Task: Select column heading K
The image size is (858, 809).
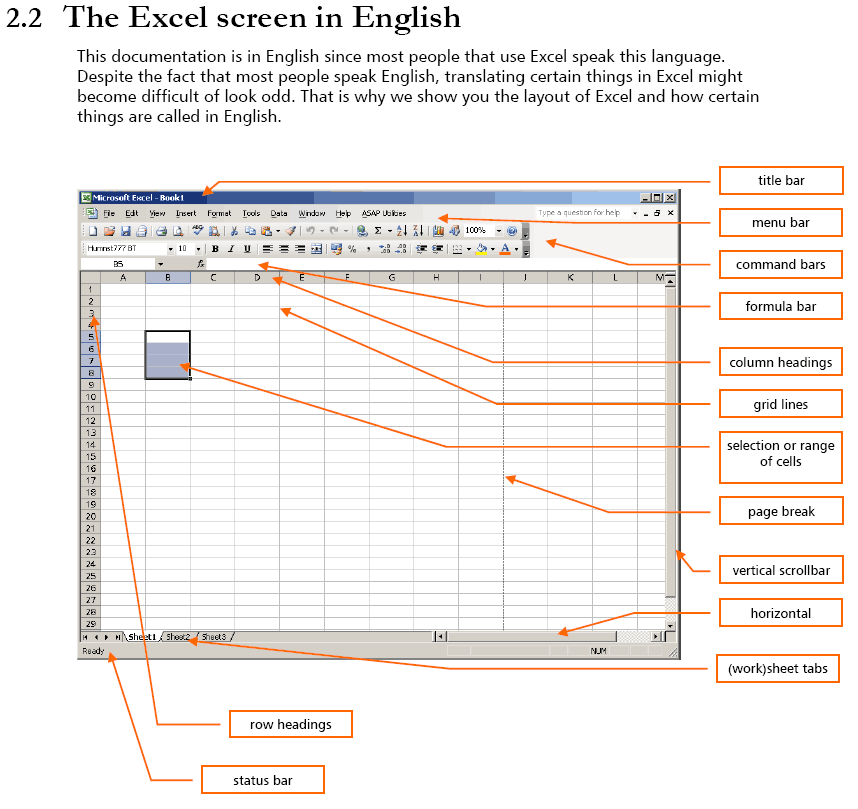Action: pos(570,278)
